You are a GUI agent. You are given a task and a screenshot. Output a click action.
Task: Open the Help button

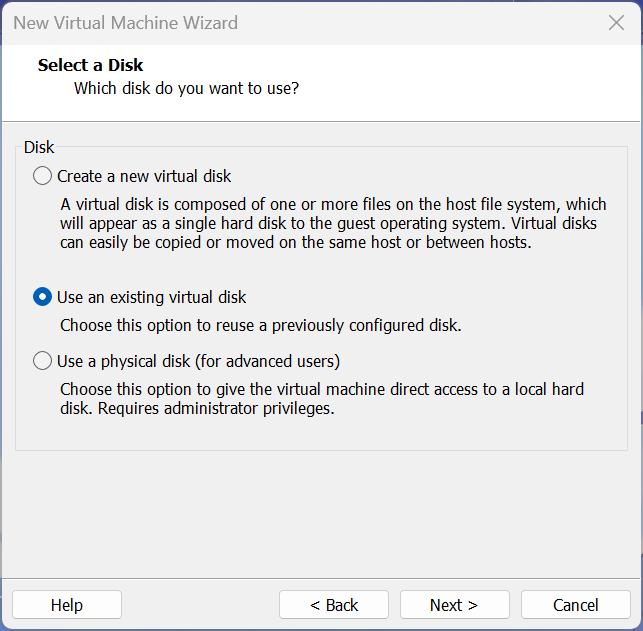click(x=67, y=605)
